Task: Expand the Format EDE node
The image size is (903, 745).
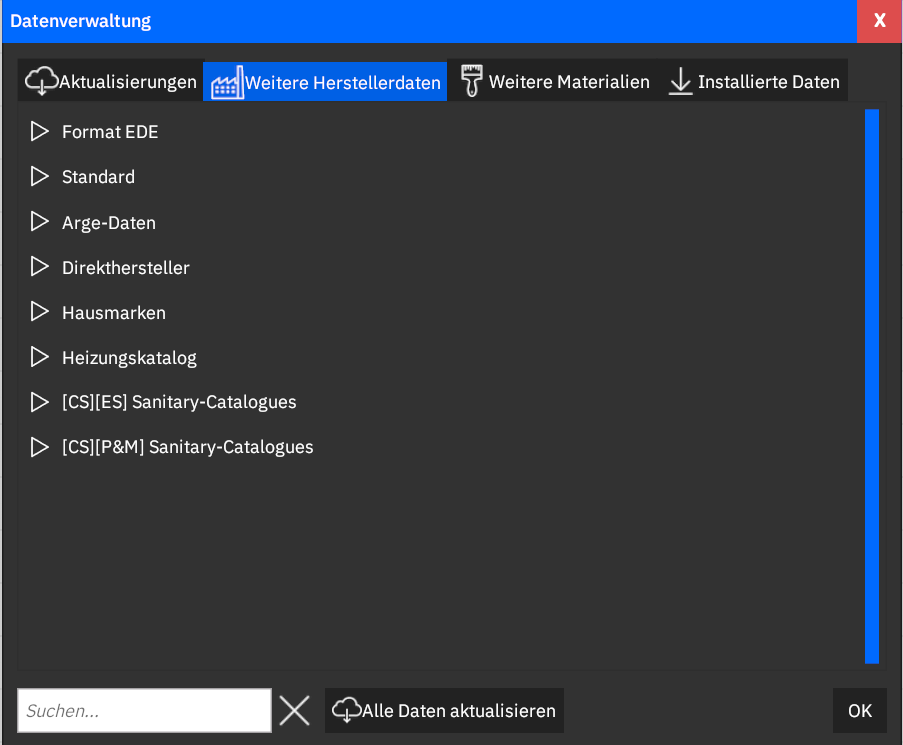Action: pyautogui.click(x=39, y=131)
